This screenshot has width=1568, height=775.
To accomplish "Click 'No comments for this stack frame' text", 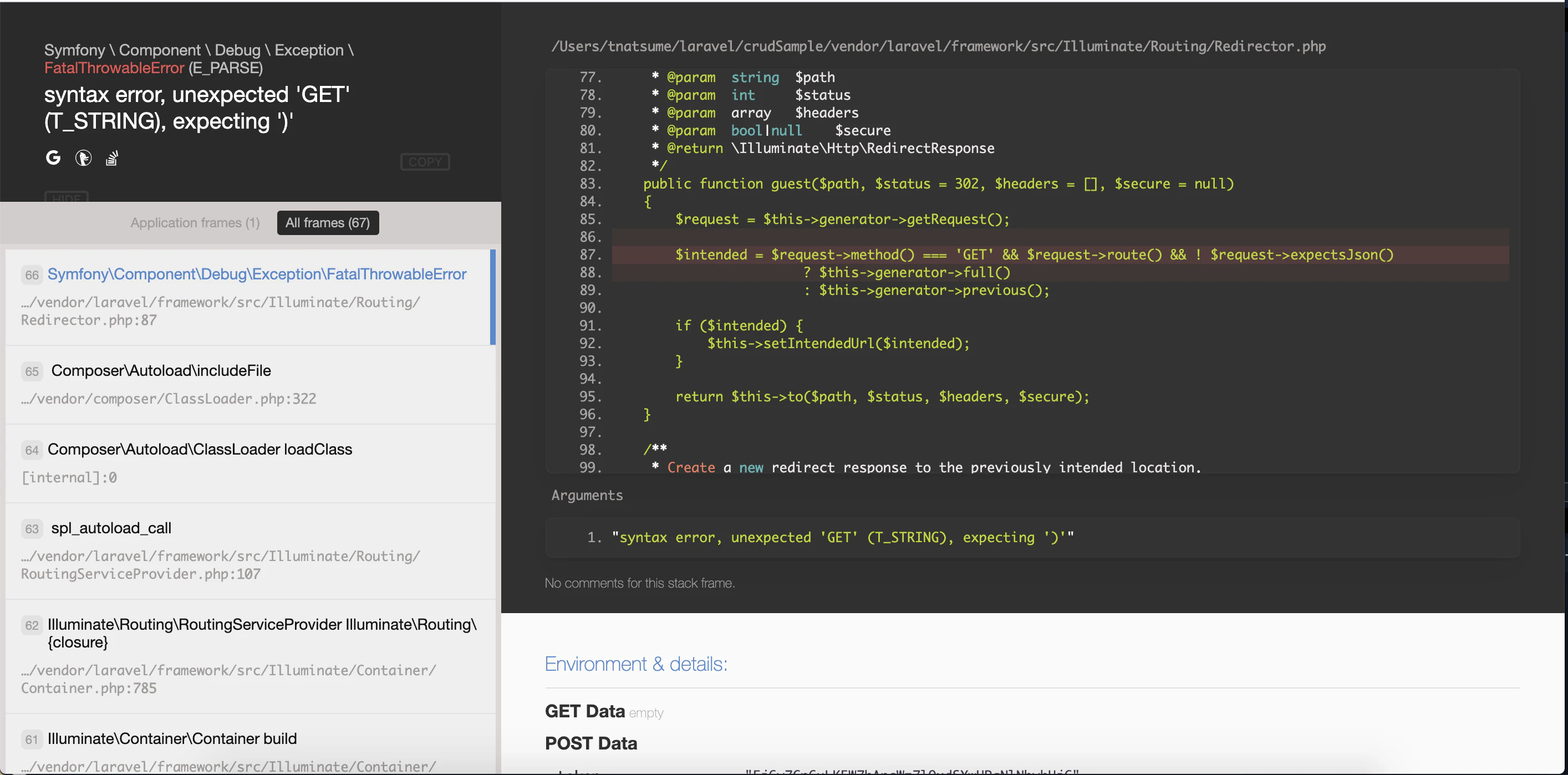I will pos(639,583).
